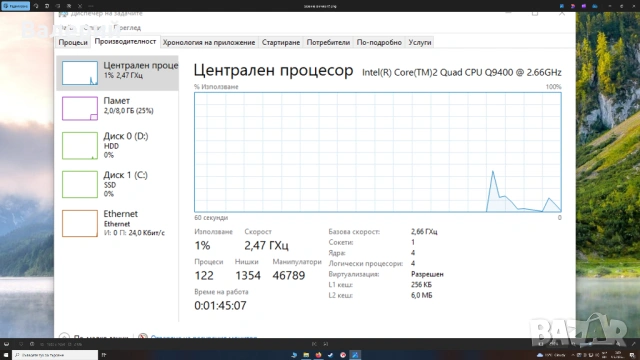
Task: Click the Памет mini graph thumbnail
Action: 80,109
